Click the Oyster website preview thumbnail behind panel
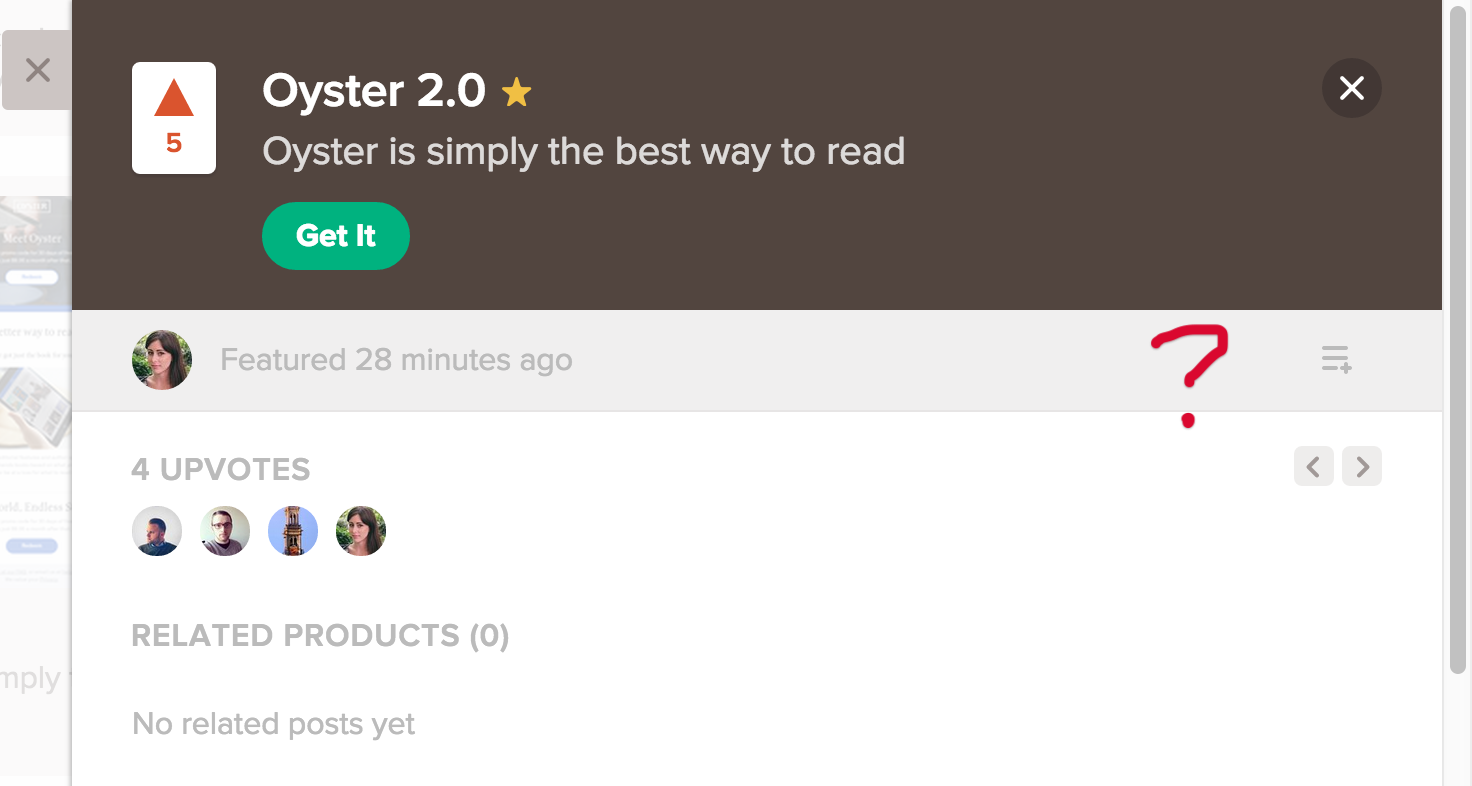Screen dimensions: 1472x786 (35, 252)
